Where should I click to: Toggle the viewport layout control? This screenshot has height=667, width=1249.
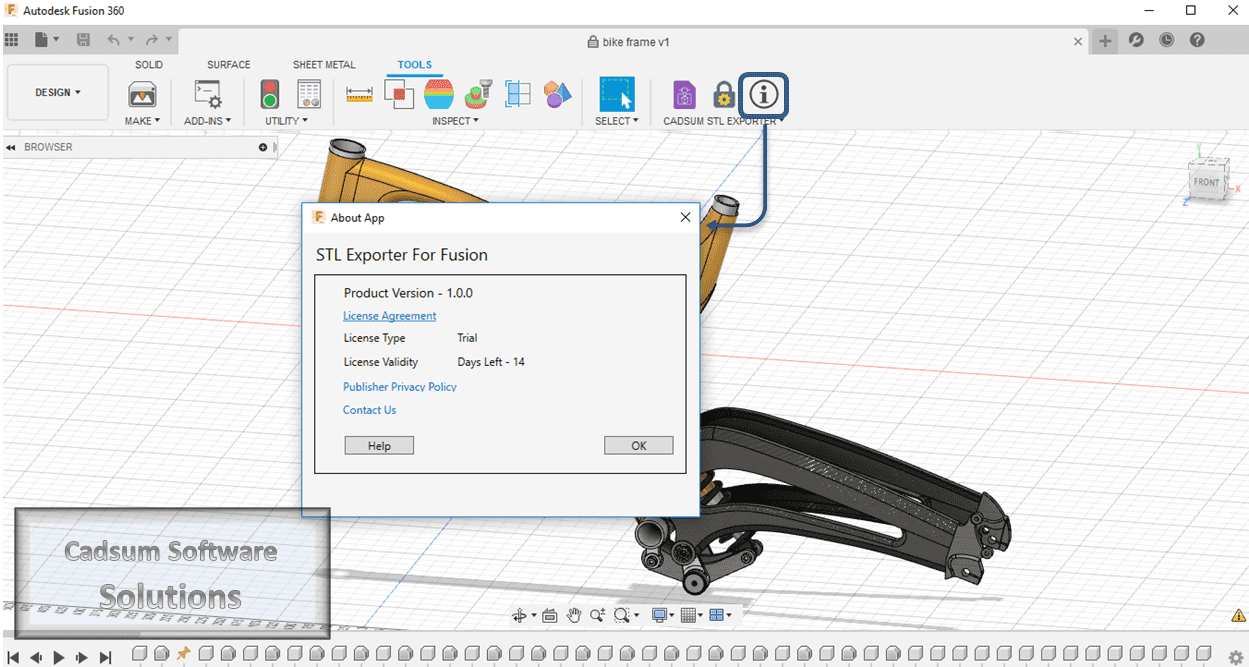[719, 615]
